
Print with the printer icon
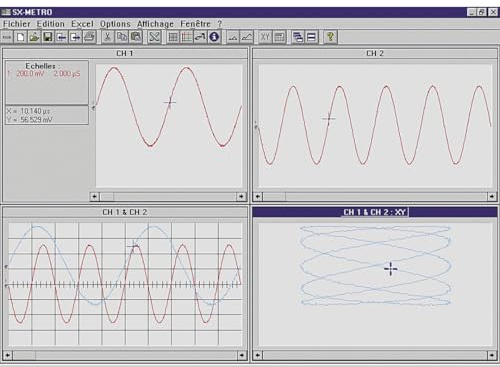[89, 37]
